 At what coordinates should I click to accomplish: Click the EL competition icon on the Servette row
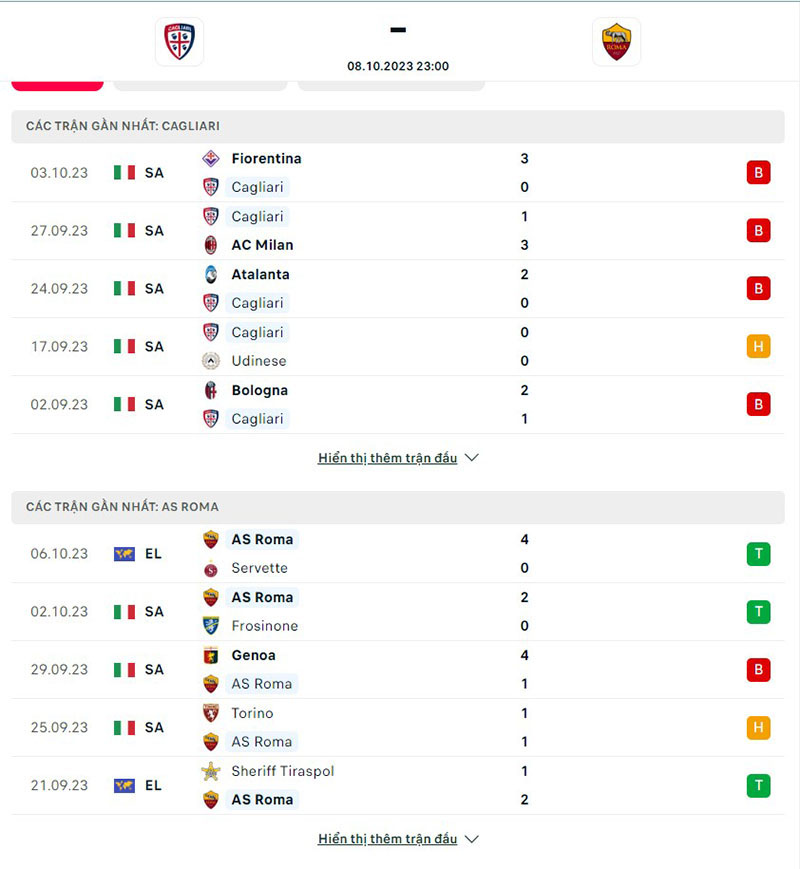[x=125, y=553]
